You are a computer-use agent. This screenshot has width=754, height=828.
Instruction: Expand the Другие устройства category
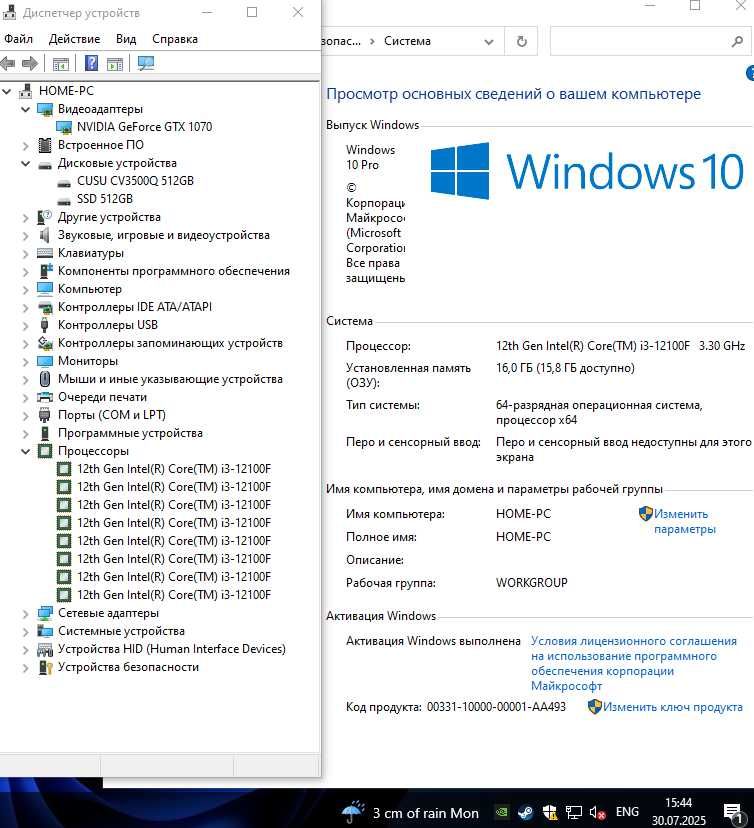tap(25, 218)
